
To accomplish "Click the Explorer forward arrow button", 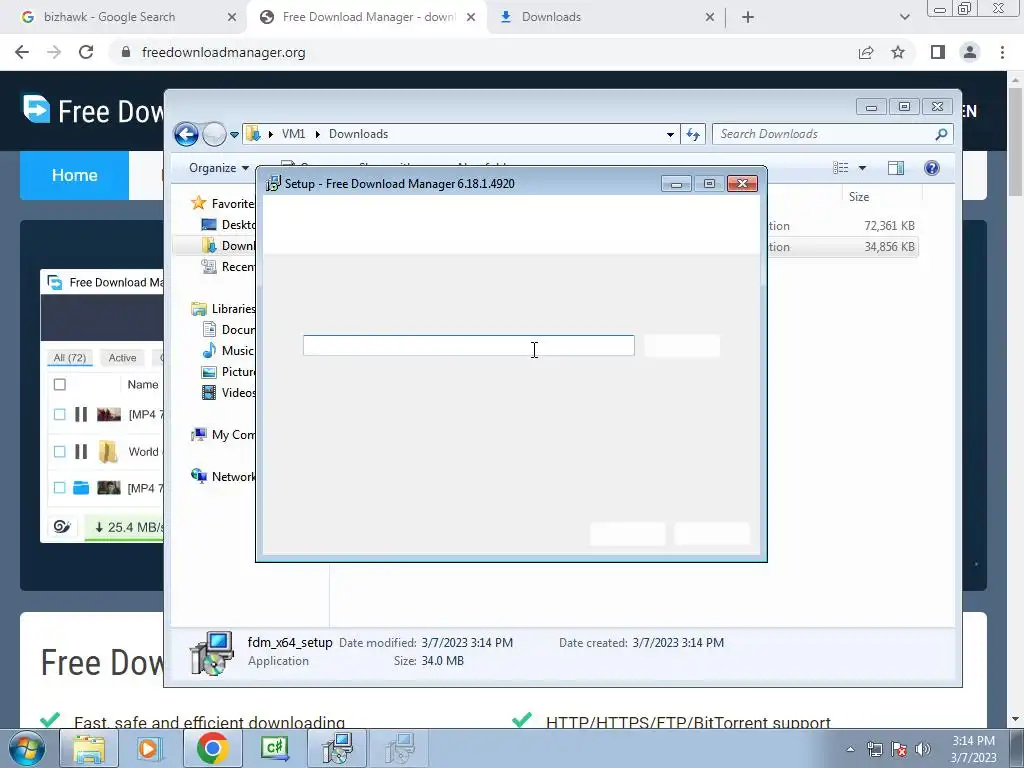I will coord(214,135).
